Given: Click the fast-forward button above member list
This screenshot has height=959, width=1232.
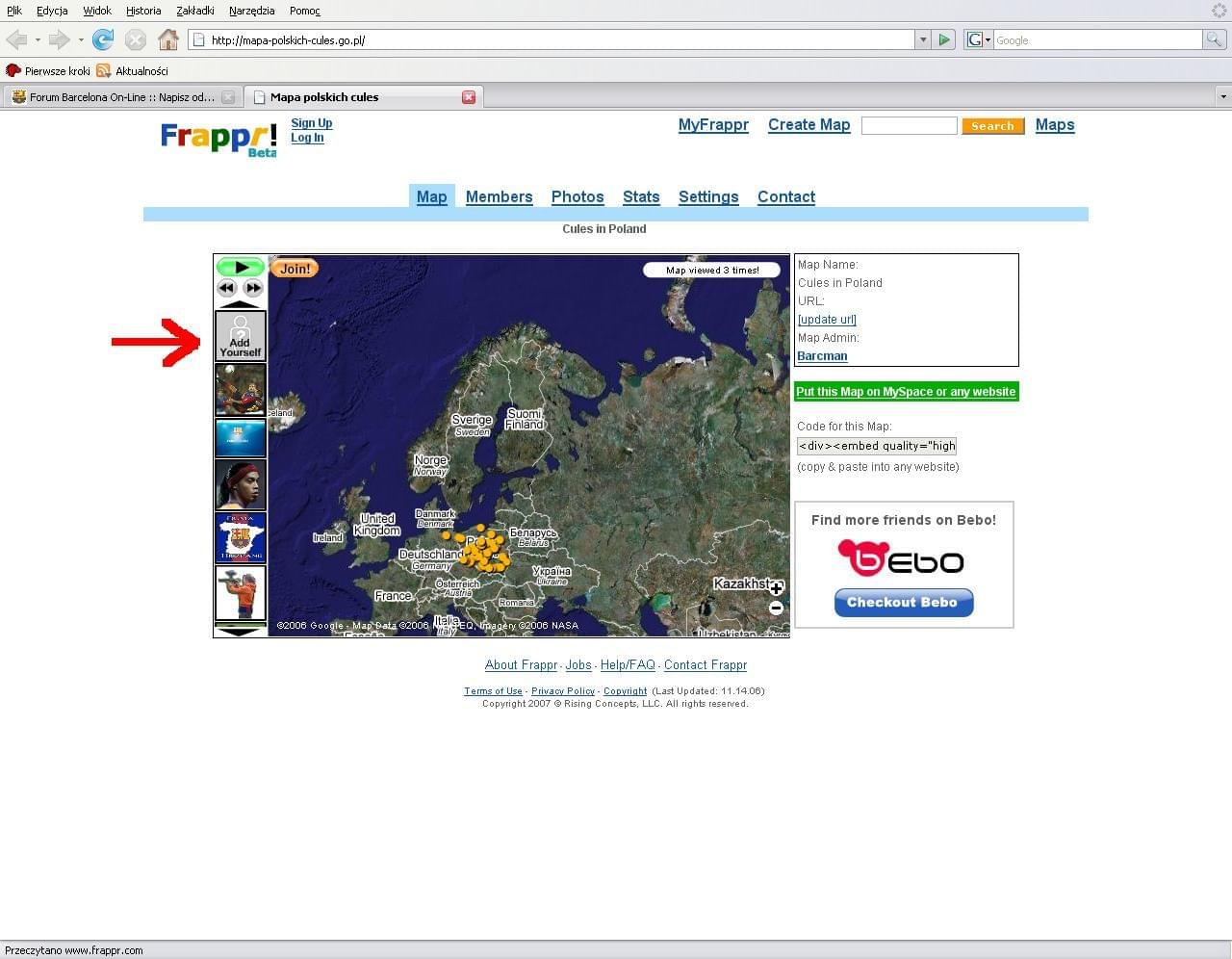Looking at the screenshot, I should (x=253, y=288).
